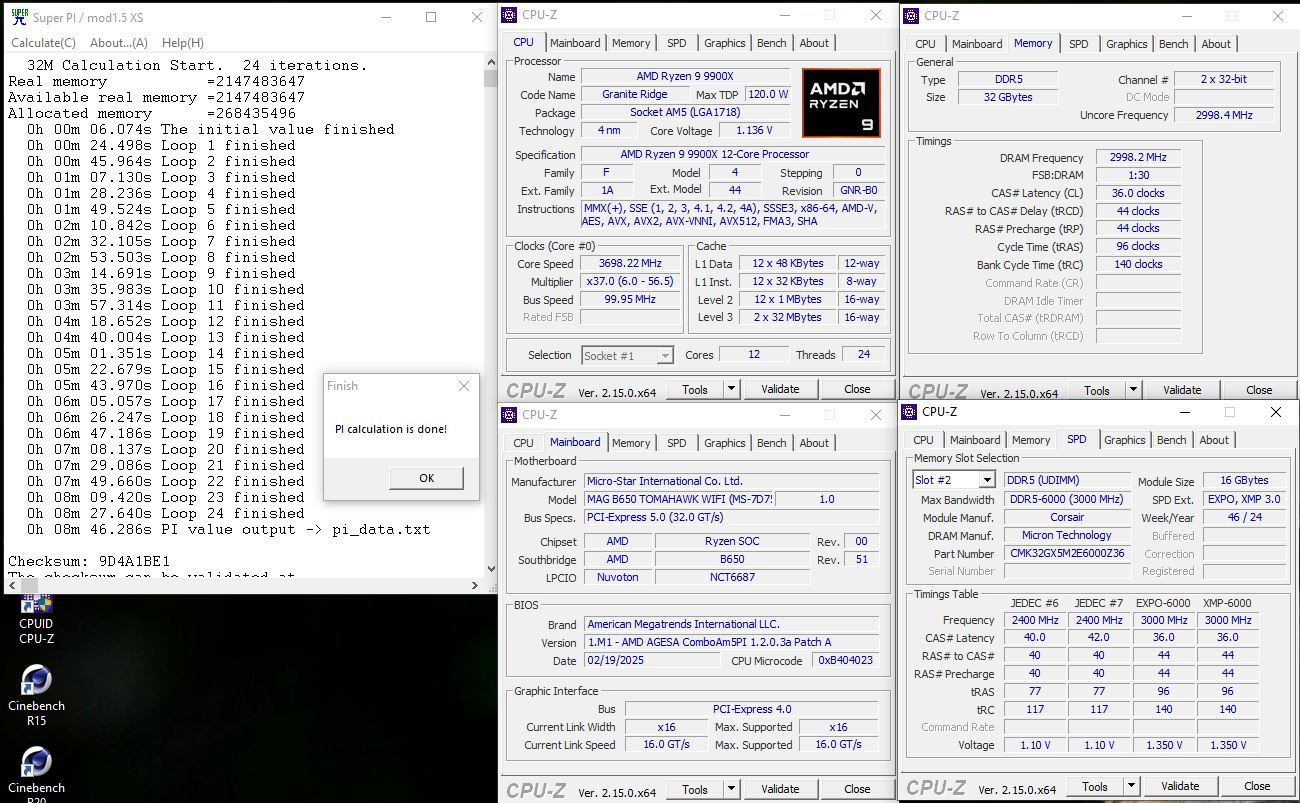
Task: Expand the Slot #2 memory slot dropdown
Action: pos(986,481)
